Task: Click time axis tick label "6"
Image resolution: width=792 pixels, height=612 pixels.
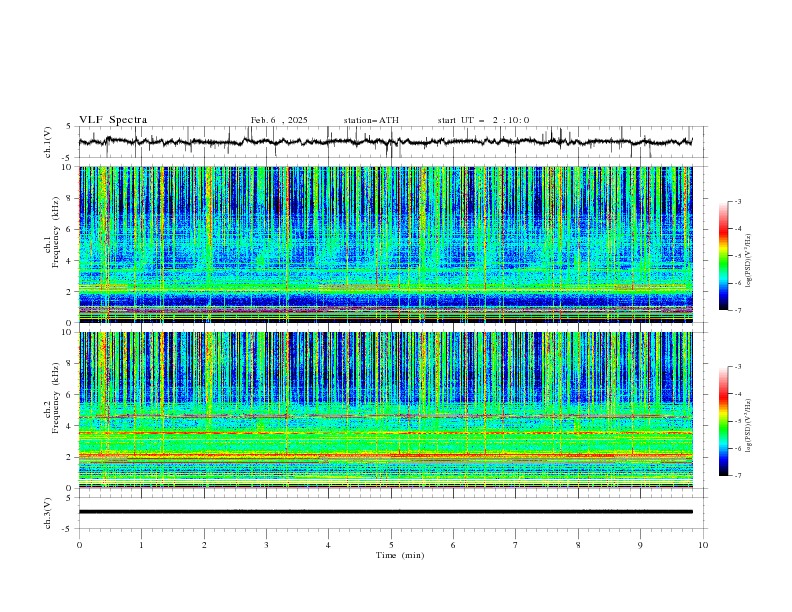Action: (x=454, y=545)
